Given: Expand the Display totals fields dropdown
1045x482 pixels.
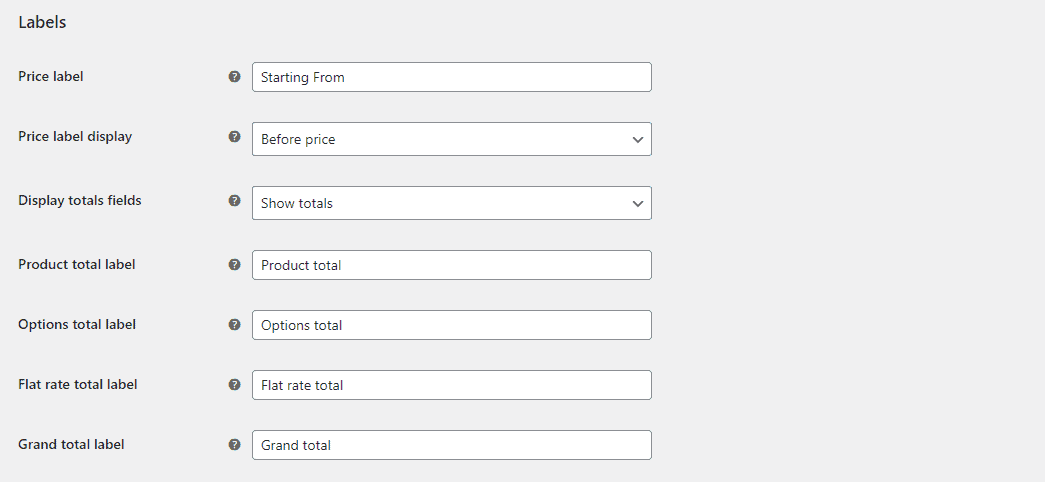Looking at the screenshot, I should pyautogui.click(x=452, y=203).
